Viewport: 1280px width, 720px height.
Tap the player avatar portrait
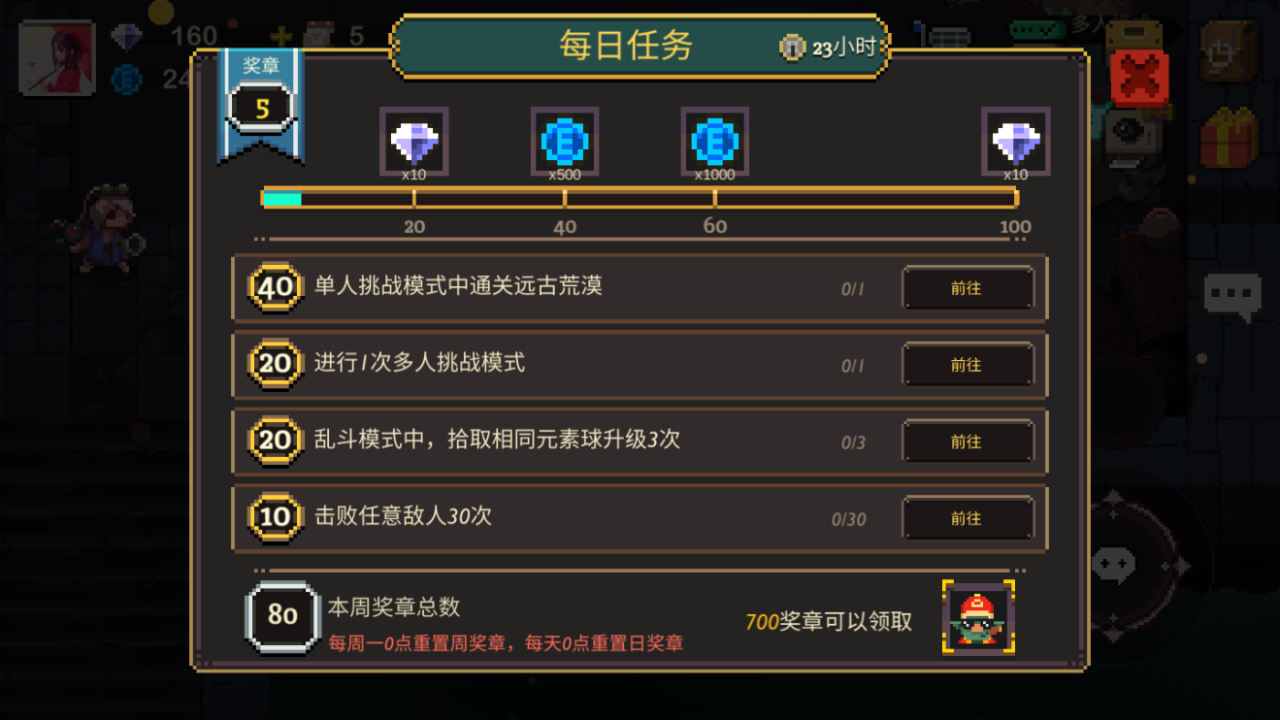point(57,57)
